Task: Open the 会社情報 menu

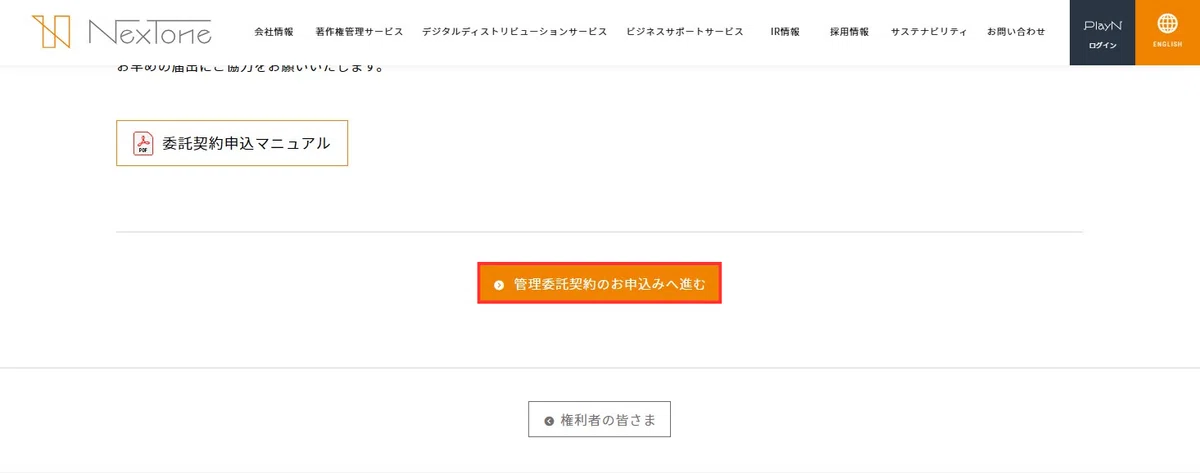Action: [x=274, y=32]
